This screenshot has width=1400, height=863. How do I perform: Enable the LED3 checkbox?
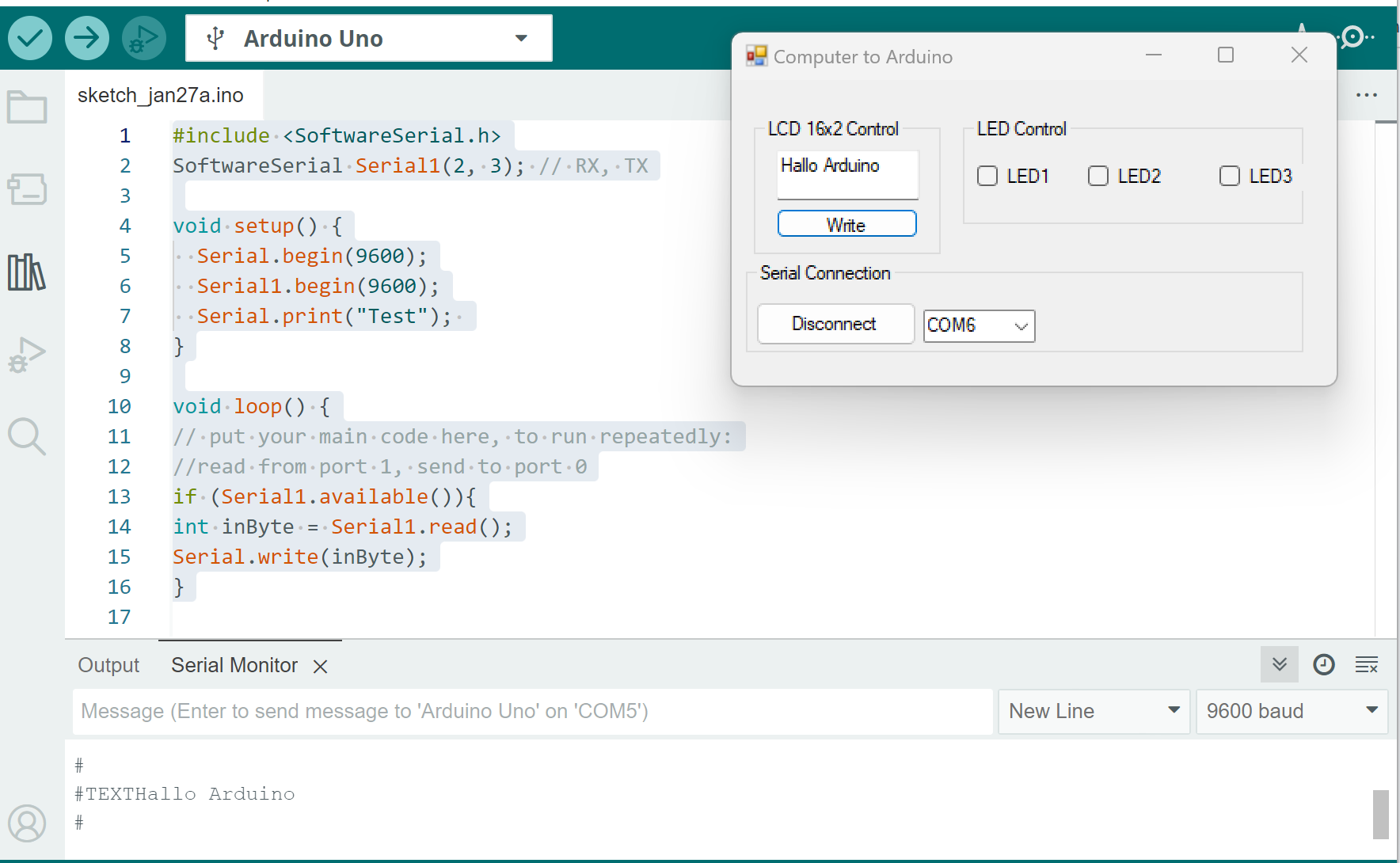click(x=1230, y=176)
